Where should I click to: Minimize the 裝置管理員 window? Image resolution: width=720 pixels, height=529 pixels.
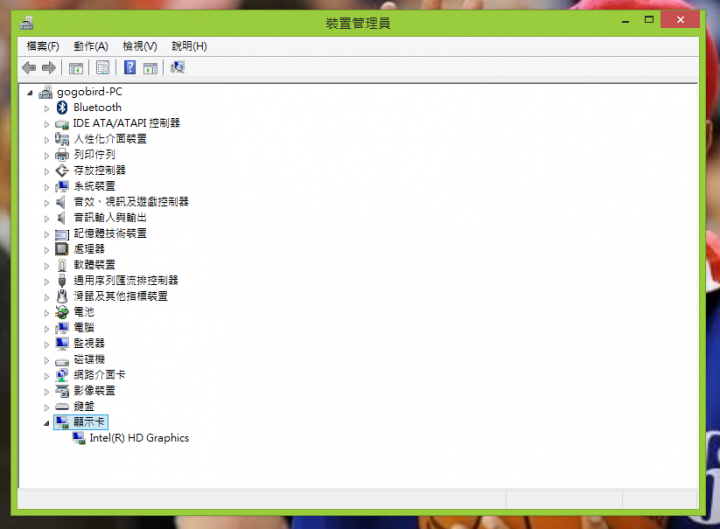(x=625, y=20)
